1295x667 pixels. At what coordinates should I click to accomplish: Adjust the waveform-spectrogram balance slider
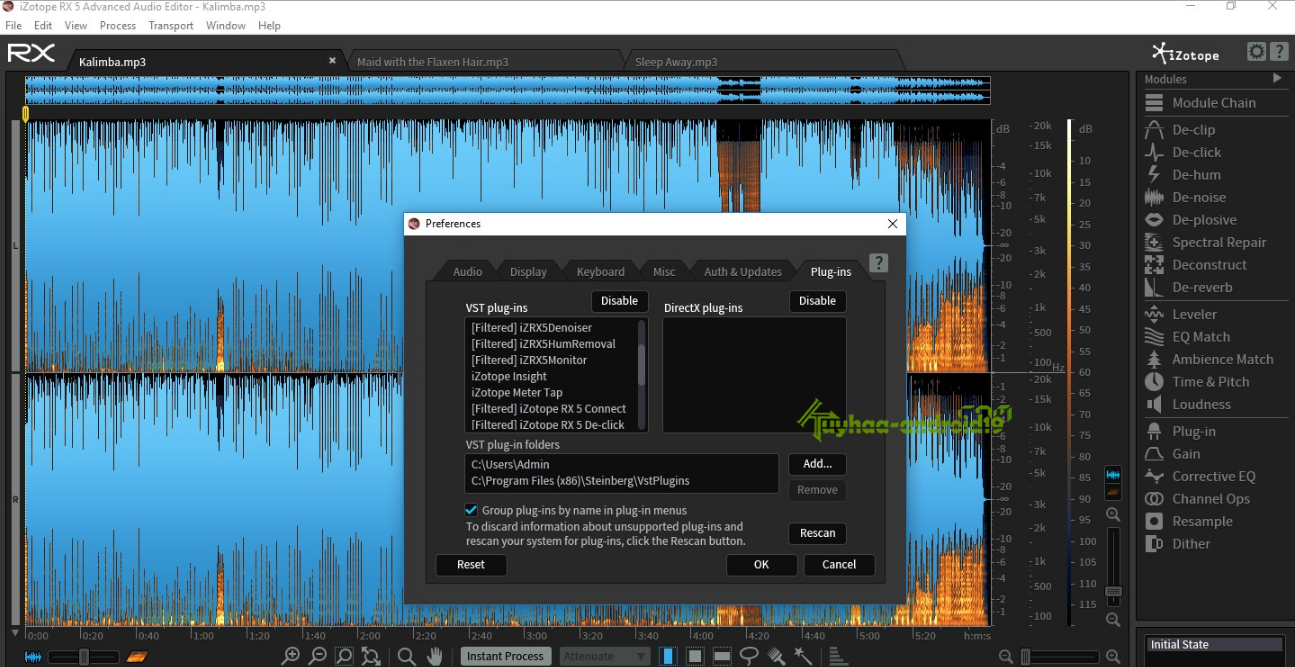pyautogui.click(x=84, y=657)
